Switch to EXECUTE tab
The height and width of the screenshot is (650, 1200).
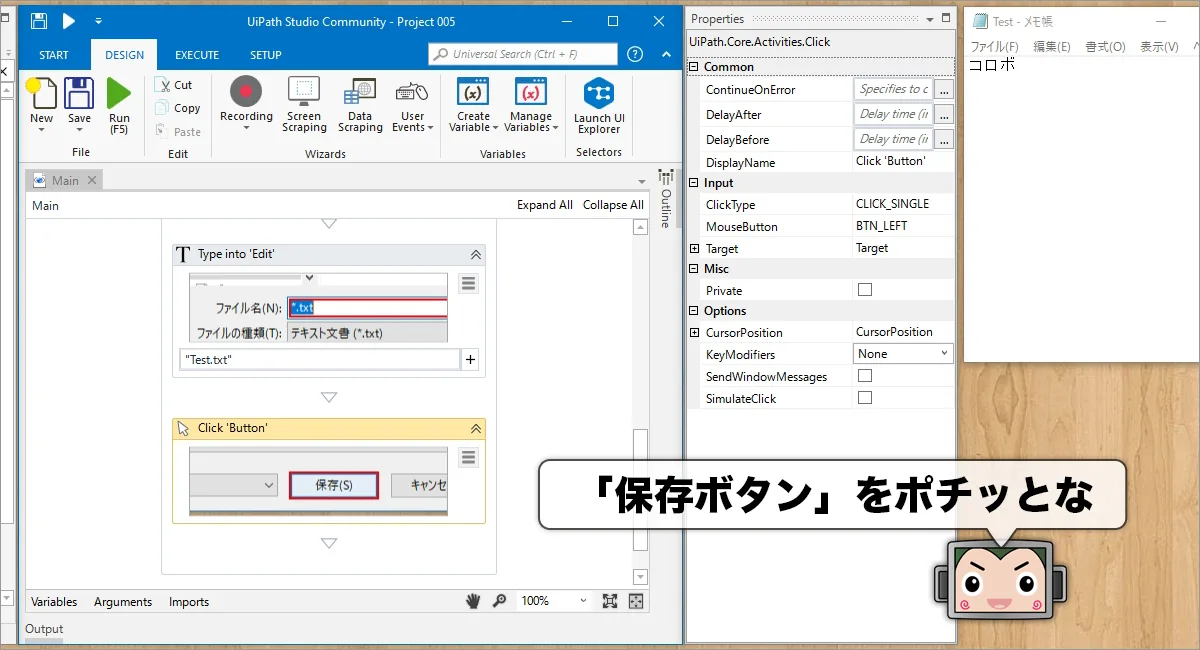coord(197,55)
